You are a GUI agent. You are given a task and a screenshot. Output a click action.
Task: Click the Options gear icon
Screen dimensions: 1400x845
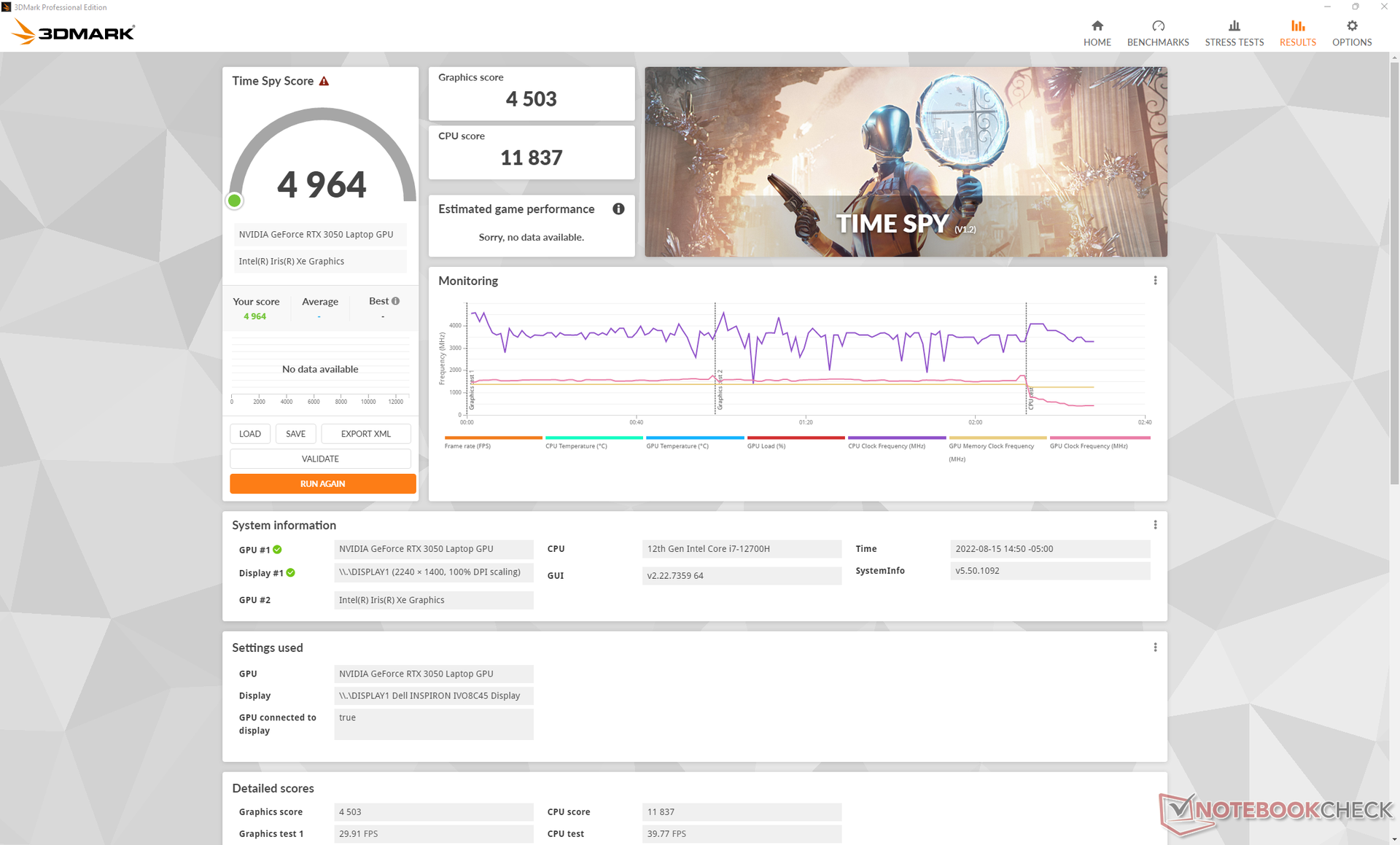pyautogui.click(x=1351, y=26)
